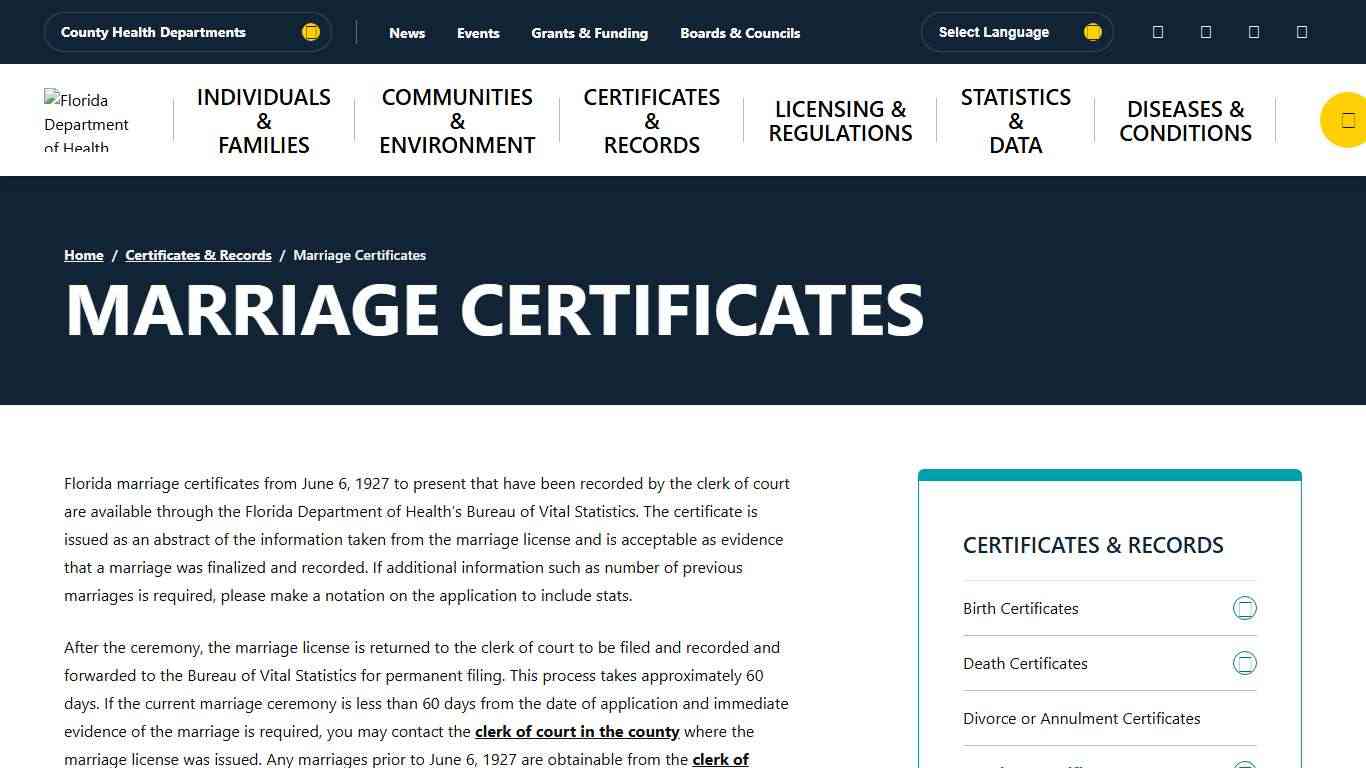Screen dimensions: 1366x768
Task: Click the last social media icon in the header
Action: 1301,31
